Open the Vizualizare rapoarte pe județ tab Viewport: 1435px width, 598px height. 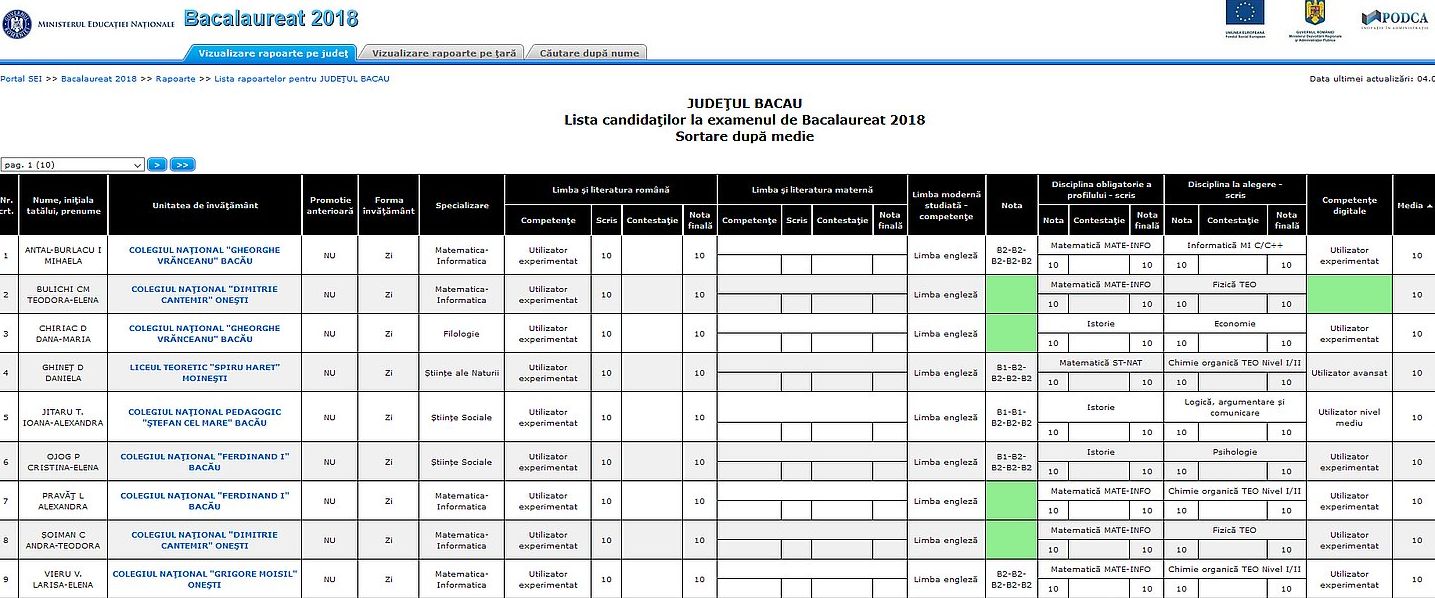[x=271, y=53]
